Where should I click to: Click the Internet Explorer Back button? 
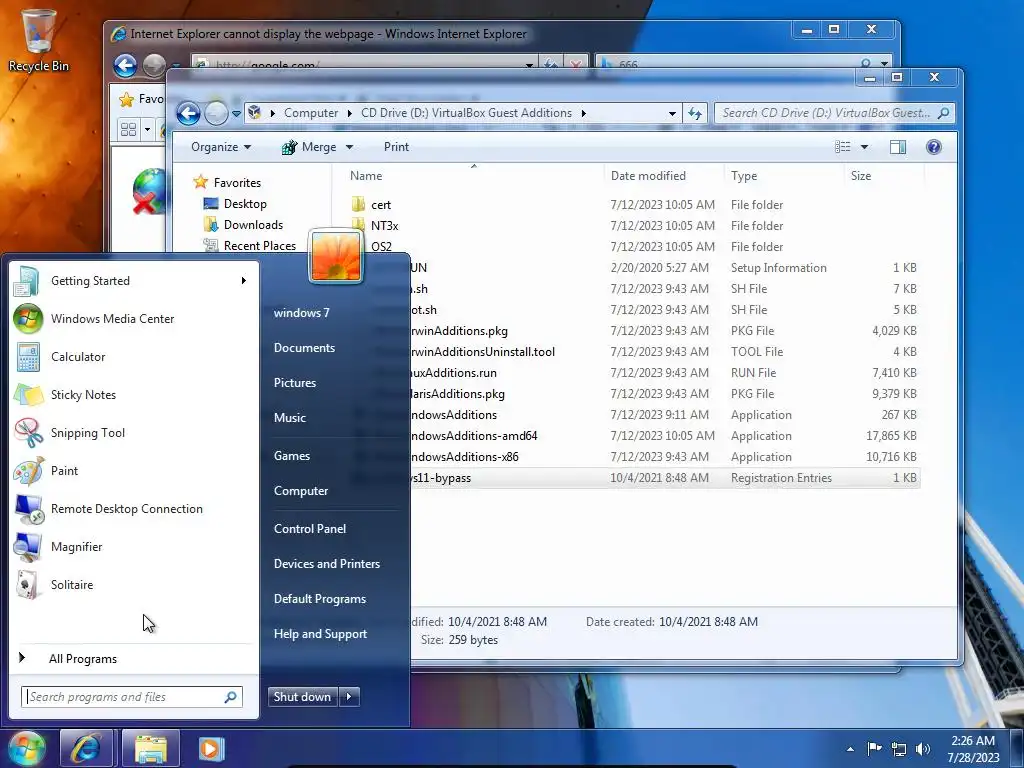(125, 65)
